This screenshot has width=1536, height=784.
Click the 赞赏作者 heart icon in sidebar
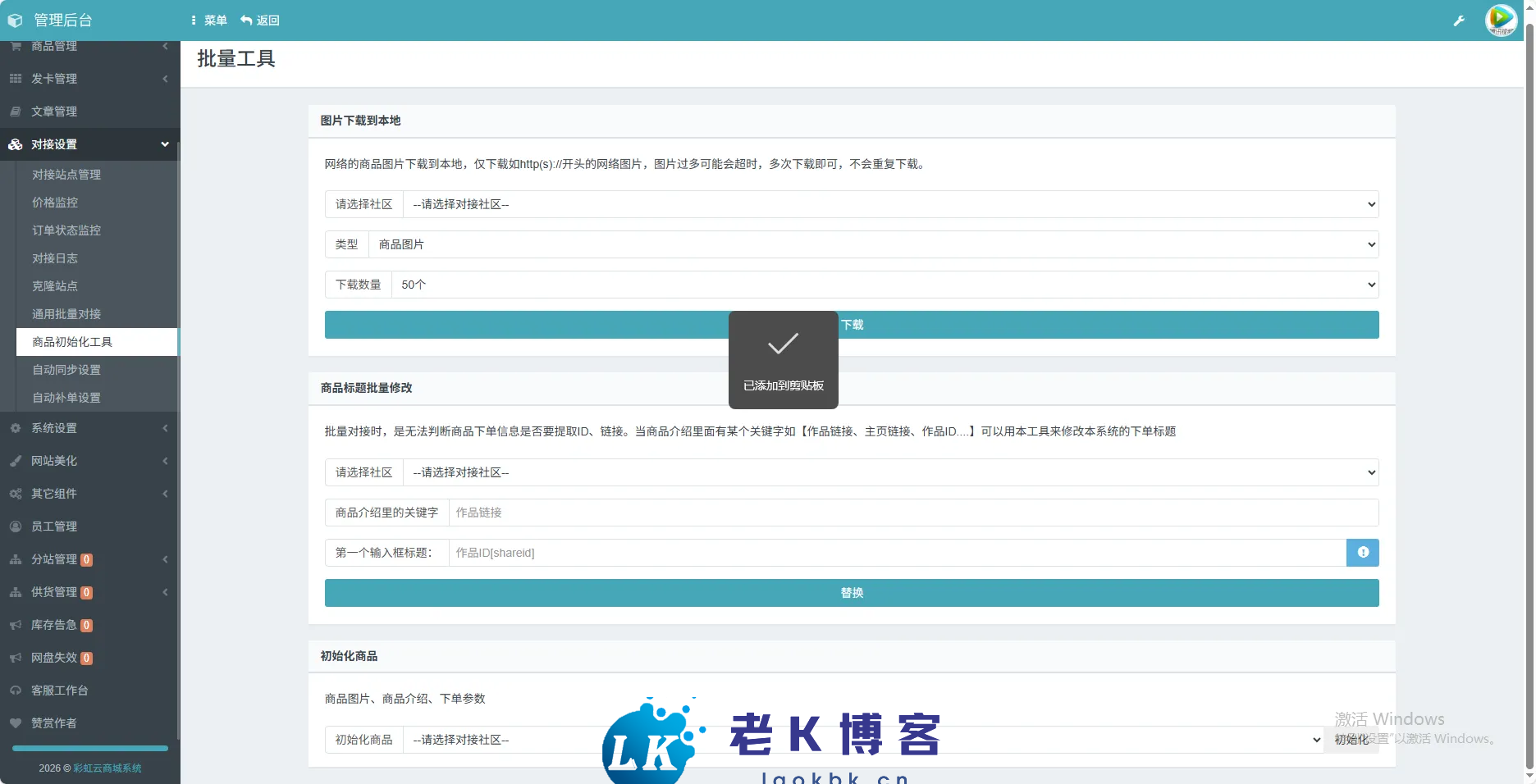[16, 723]
